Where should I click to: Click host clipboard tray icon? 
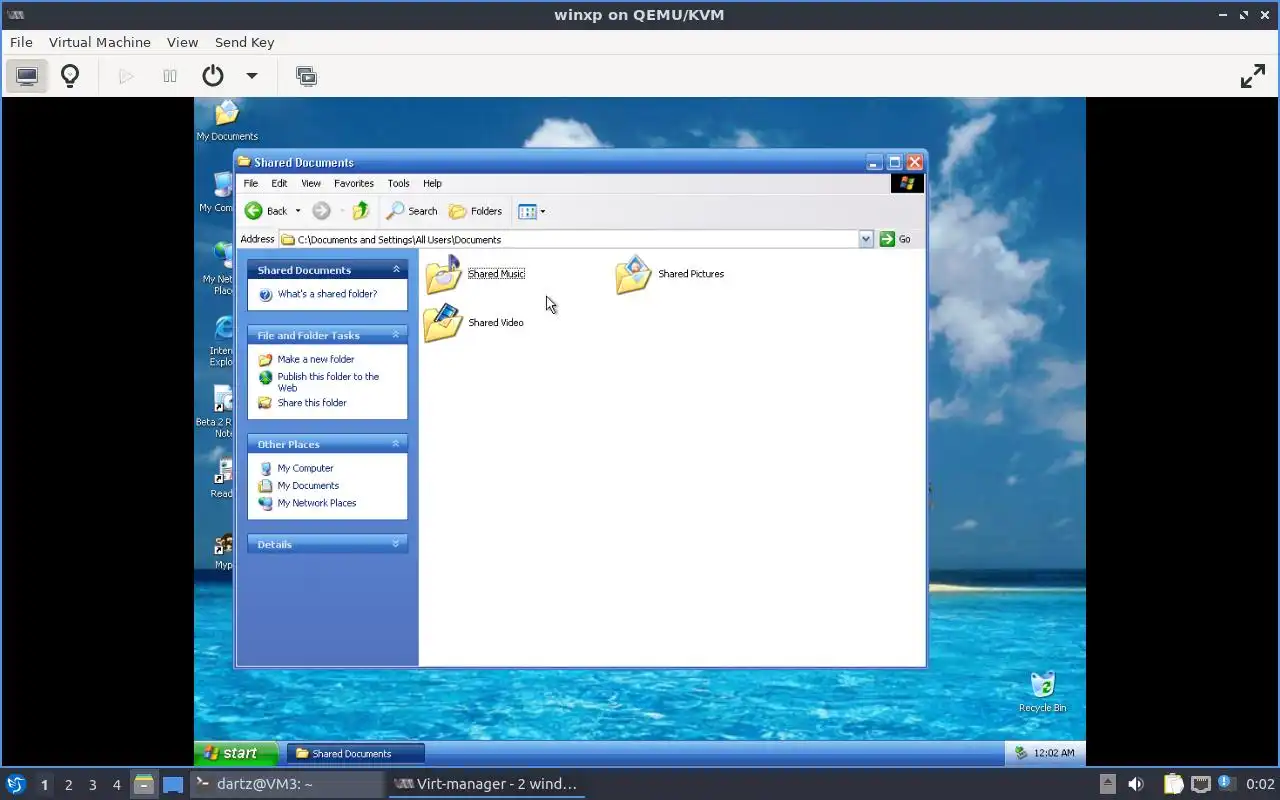pos(1173,784)
